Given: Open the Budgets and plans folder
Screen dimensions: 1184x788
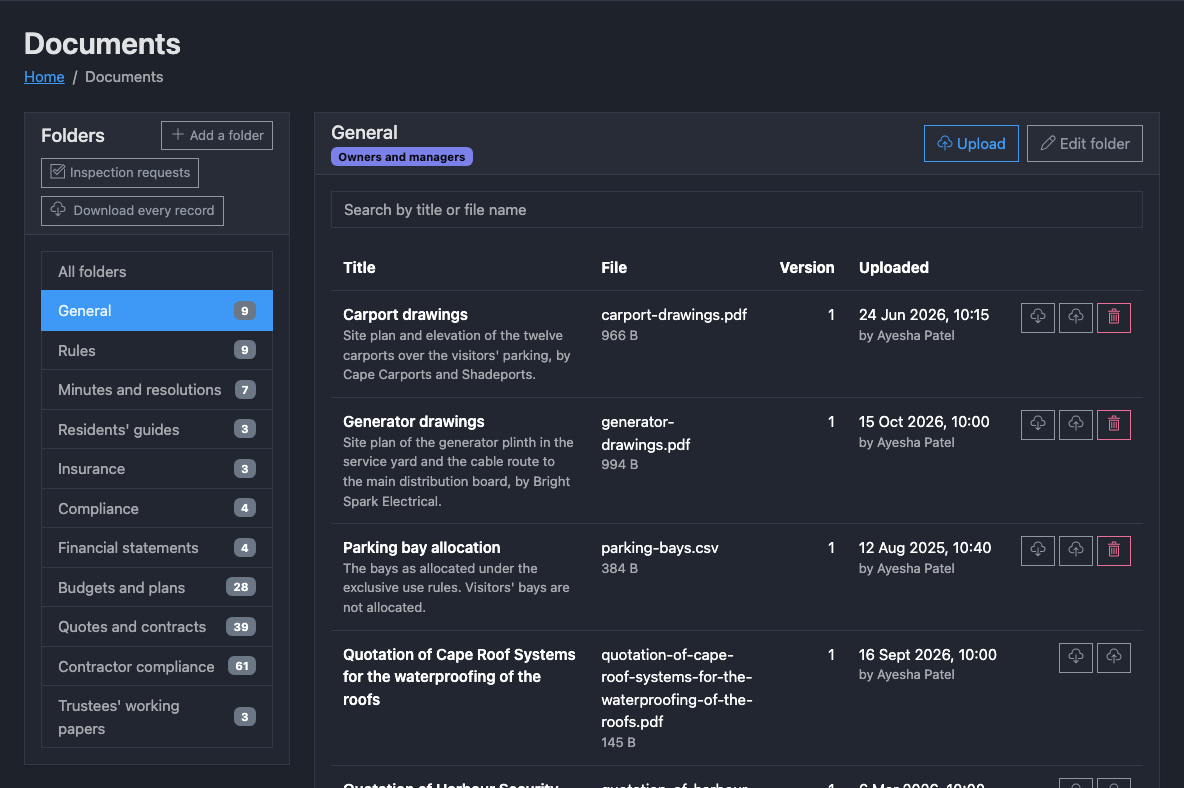Looking at the screenshot, I should click(x=156, y=587).
